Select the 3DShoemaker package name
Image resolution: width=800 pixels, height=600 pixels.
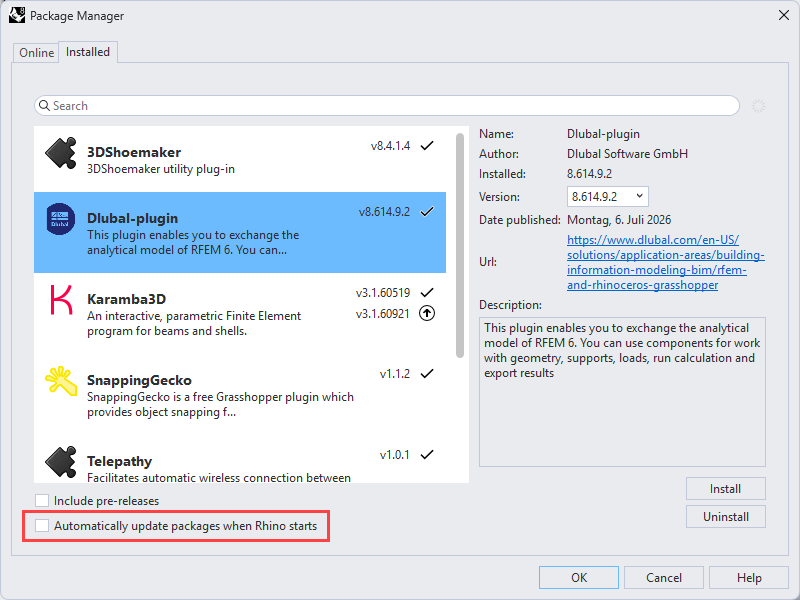click(x=134, y=152)
